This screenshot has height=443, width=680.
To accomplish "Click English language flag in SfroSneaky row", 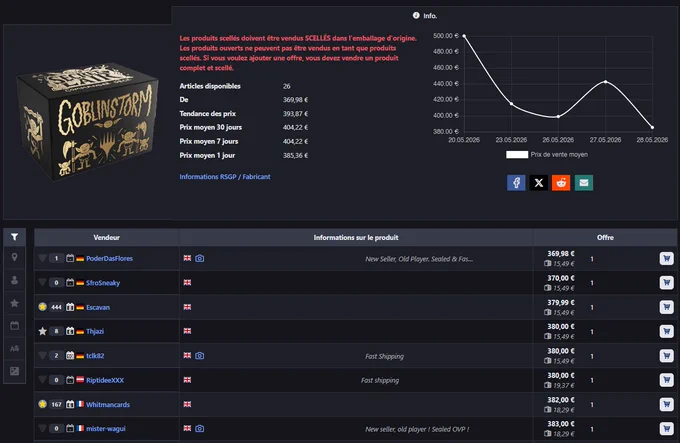I will [x=187, y=282].
